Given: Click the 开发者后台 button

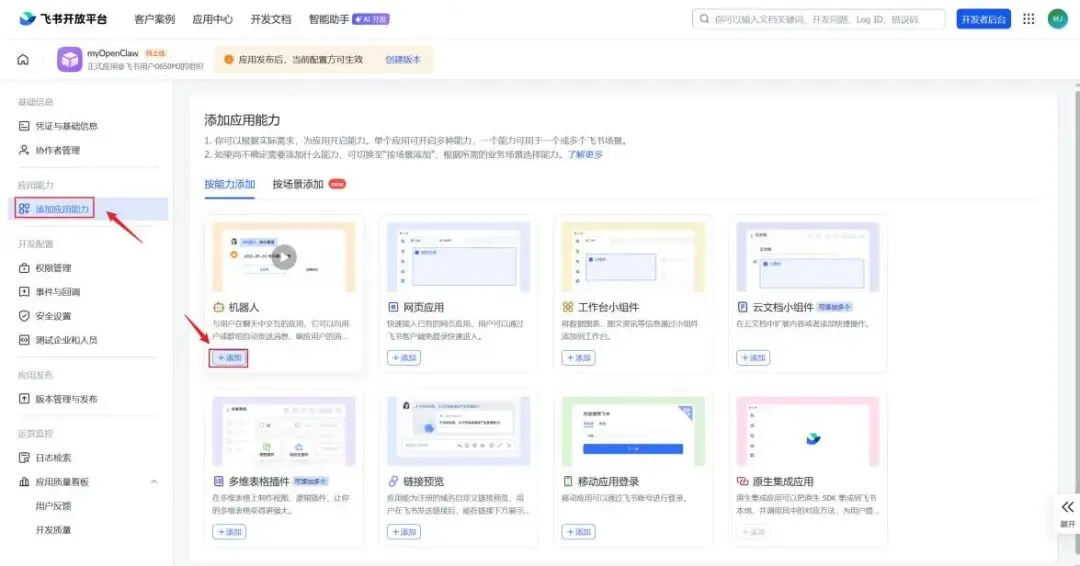Looking at the screenshot, I should click(x=984, y=19).
